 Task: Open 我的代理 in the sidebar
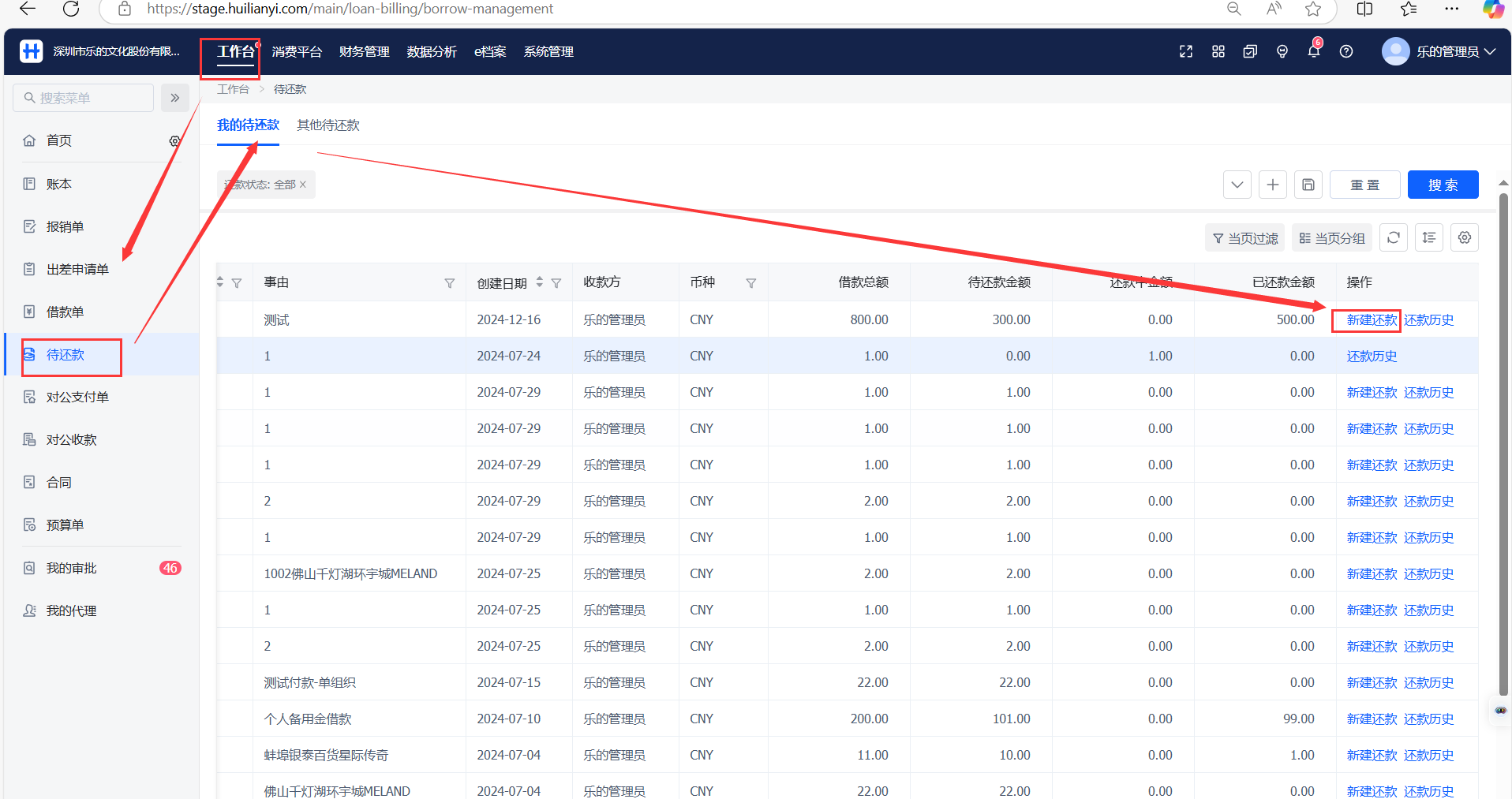pyautogui.click(x=71, y=610)
